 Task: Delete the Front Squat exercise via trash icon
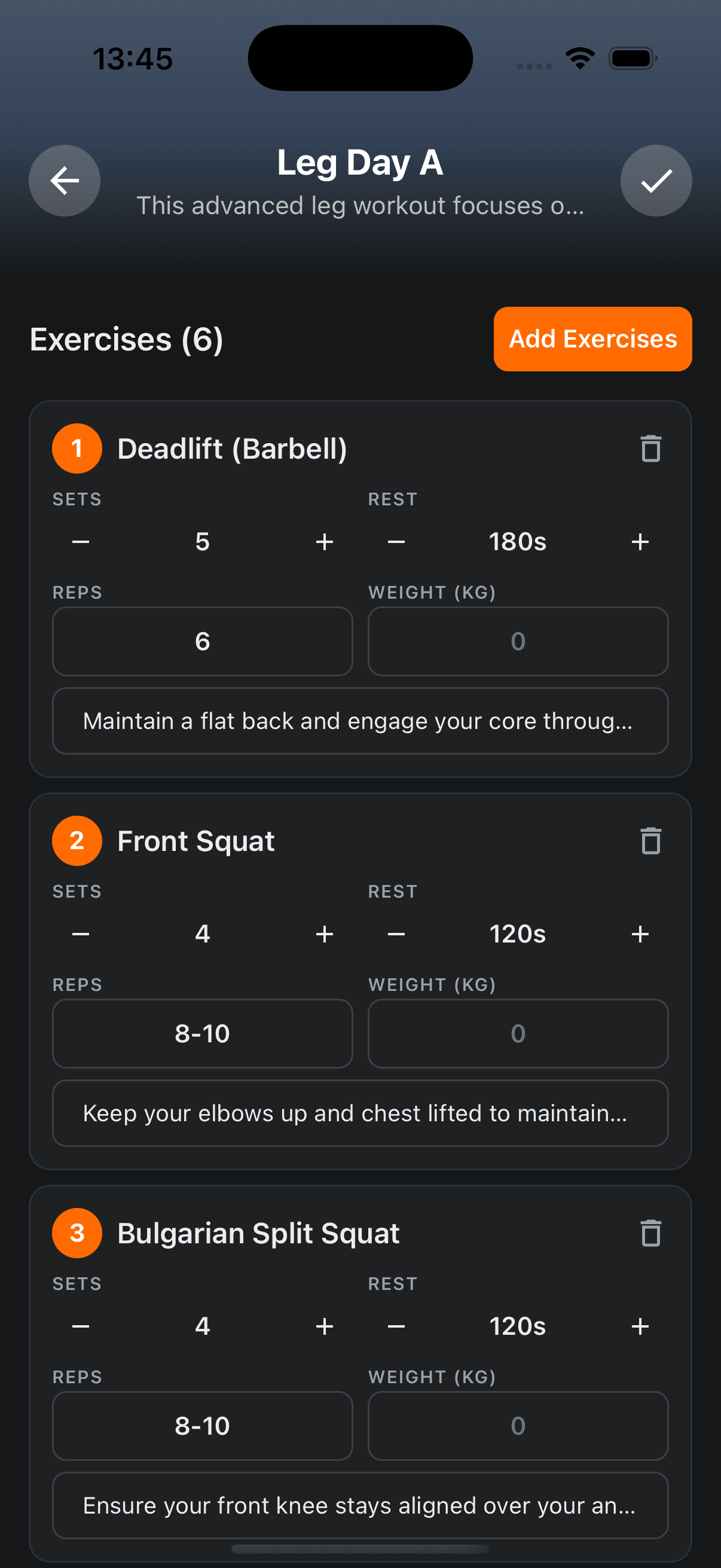(x=650, y=841)
